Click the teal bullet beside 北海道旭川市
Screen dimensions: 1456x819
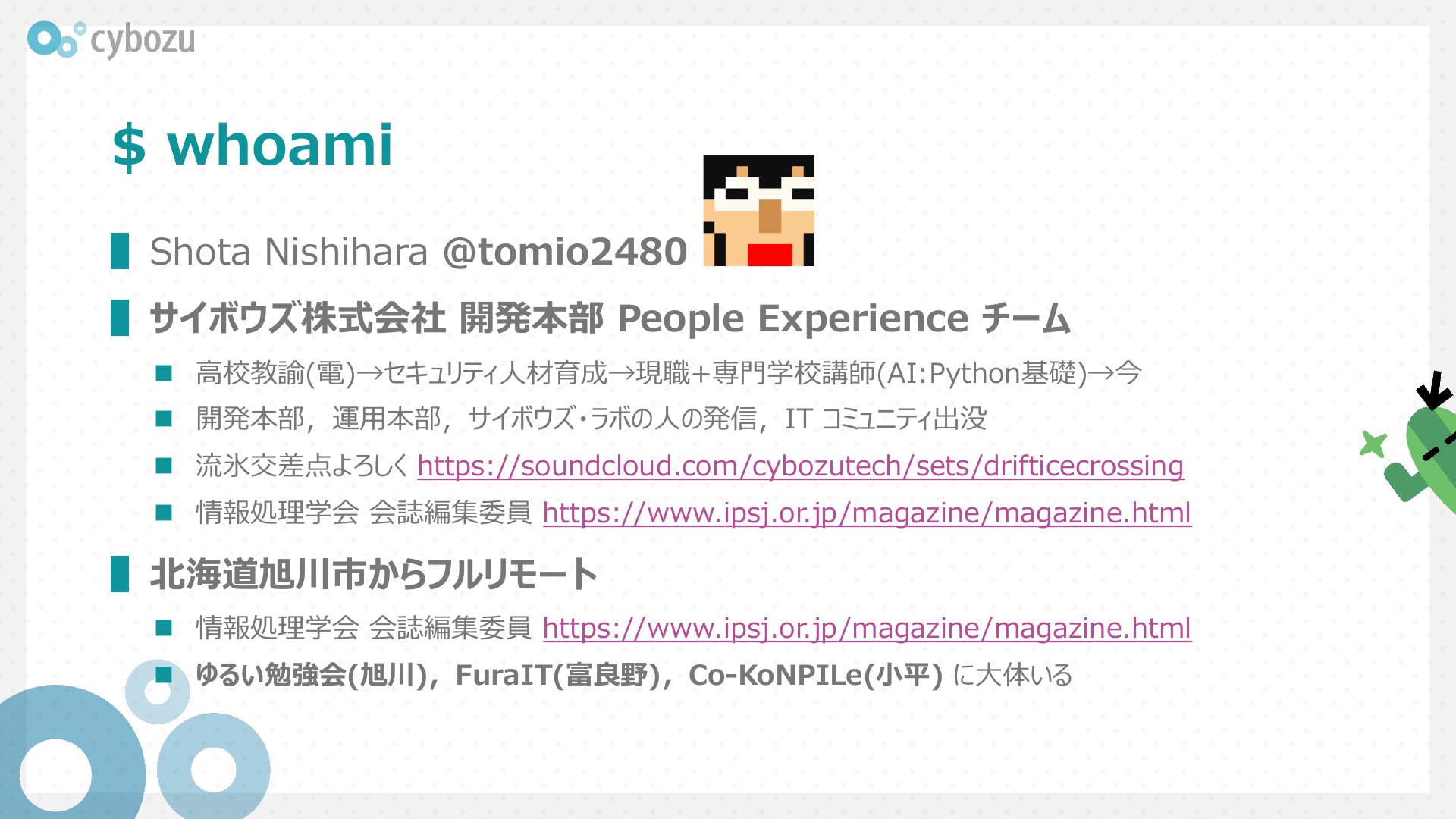pos(120,574)
